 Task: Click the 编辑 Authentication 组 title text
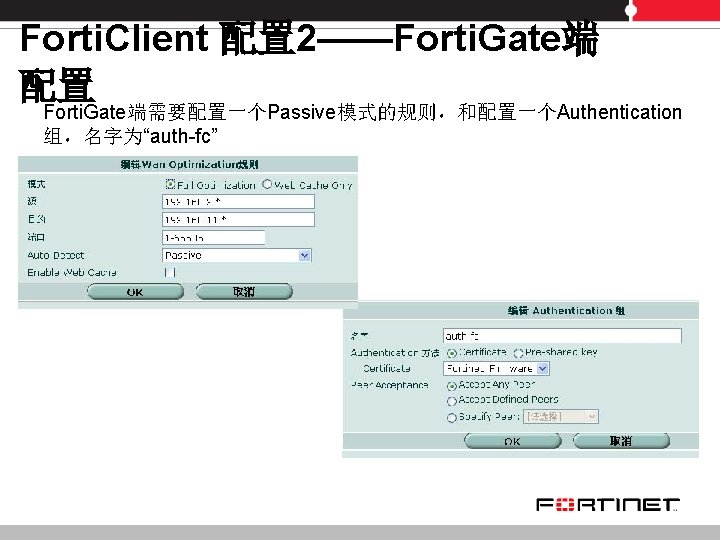[567, 311]
